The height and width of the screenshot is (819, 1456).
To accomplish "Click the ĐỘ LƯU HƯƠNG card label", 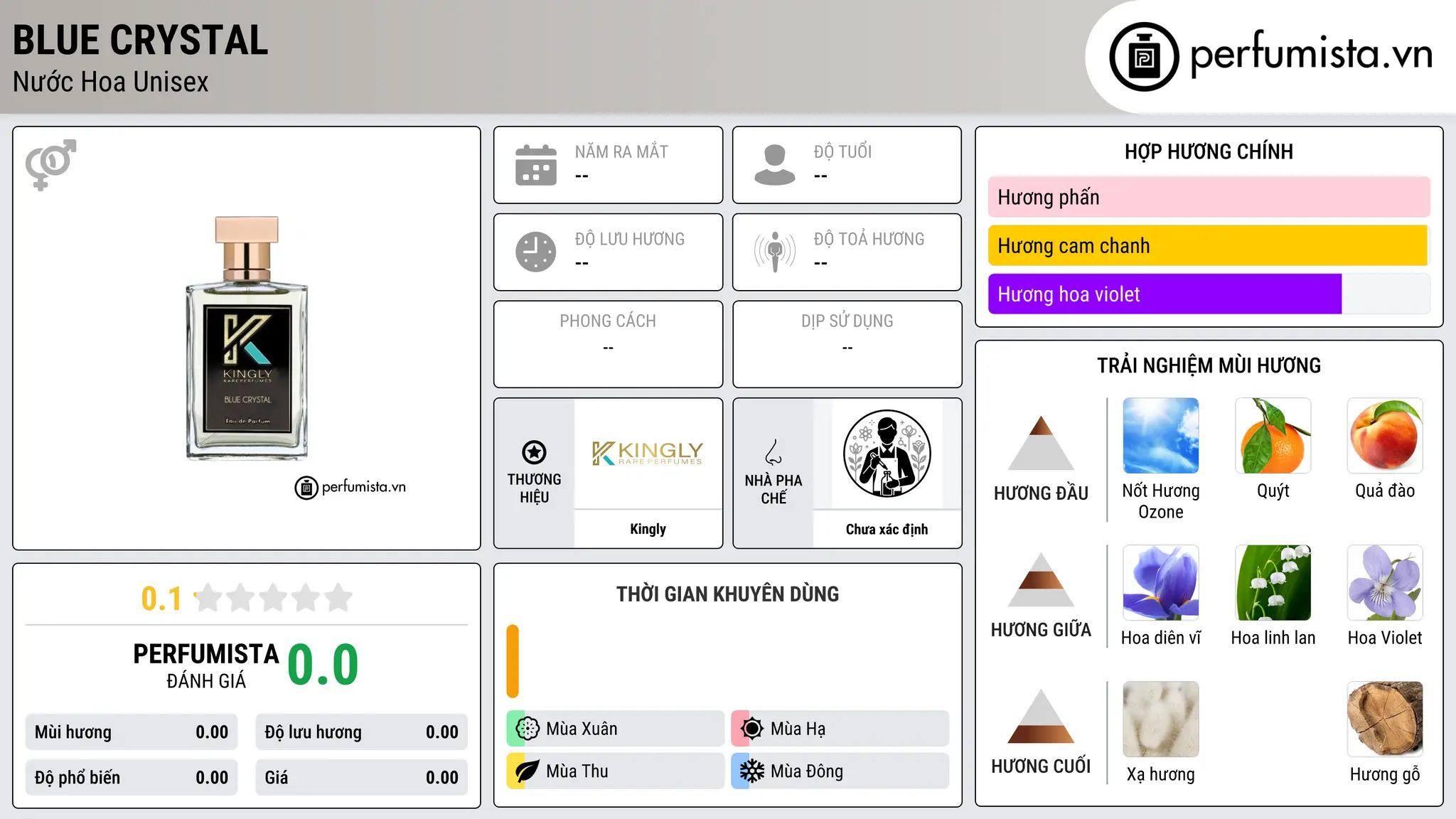I will [630, 240].
